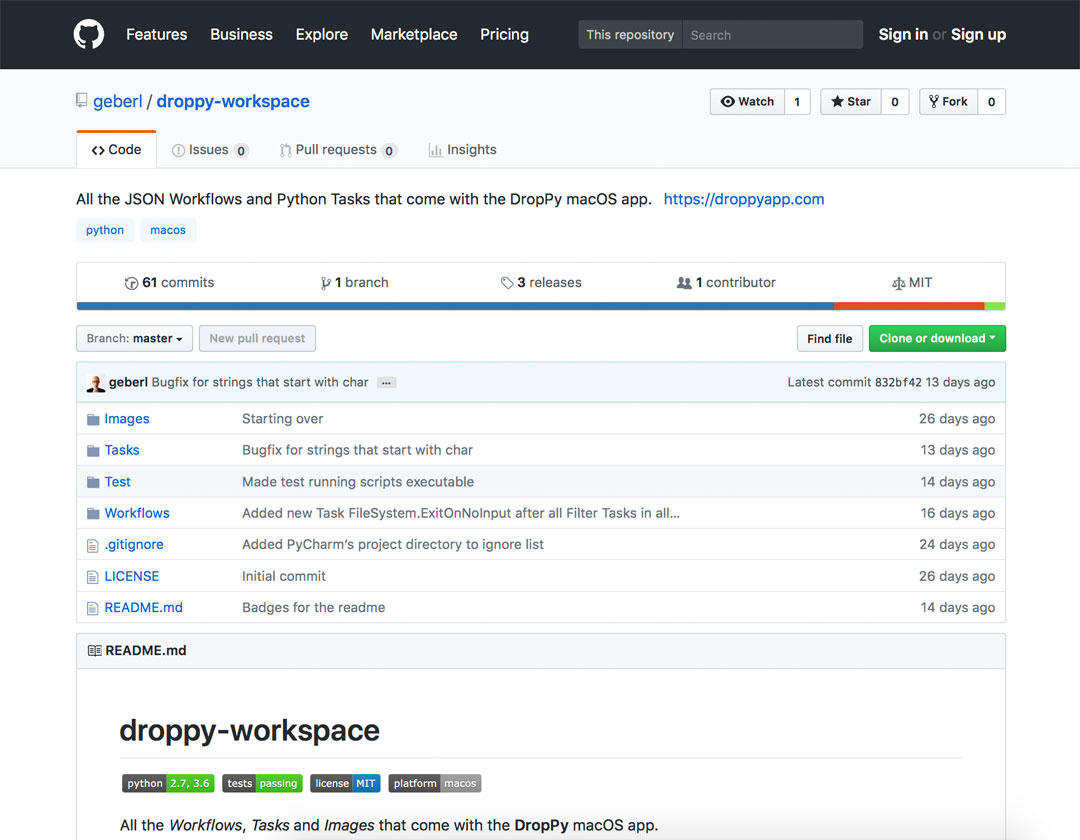Open watchers count 1

pos(797,102)
